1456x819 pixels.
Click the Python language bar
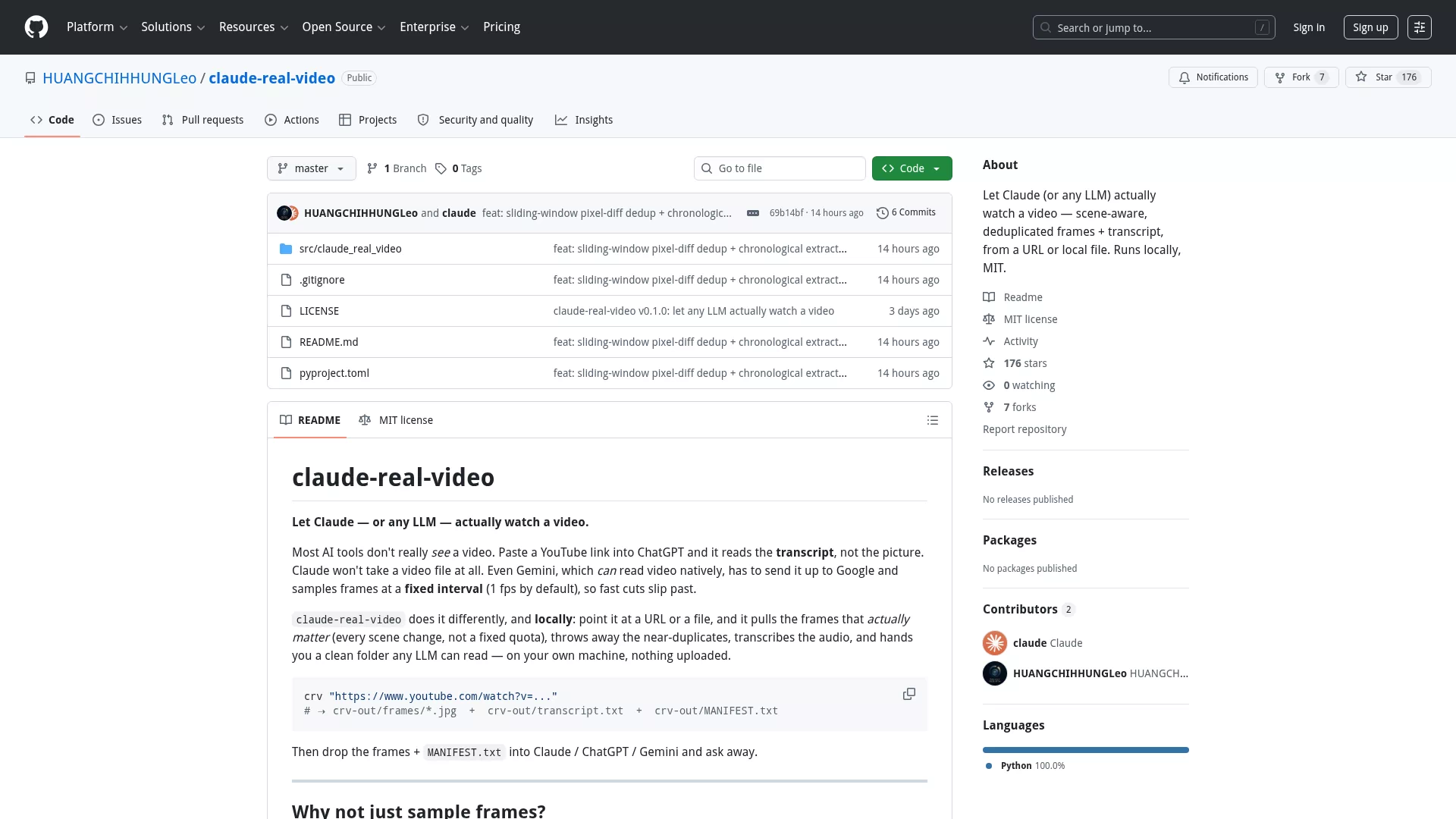[1086, 750]
